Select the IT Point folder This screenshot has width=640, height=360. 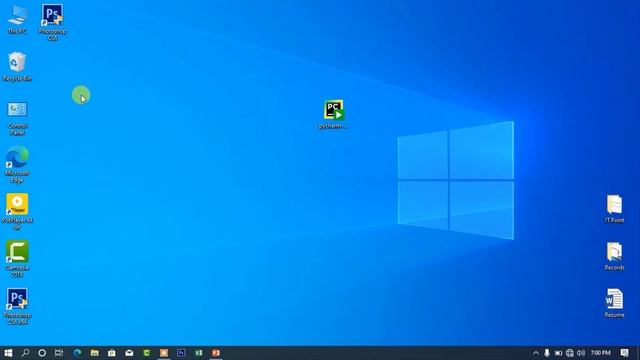pos(614,209)
